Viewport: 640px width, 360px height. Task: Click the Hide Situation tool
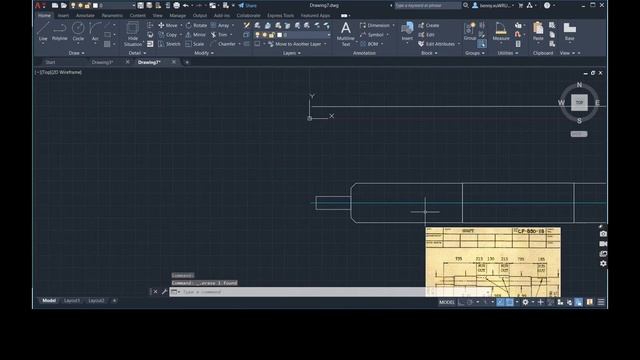133,34
